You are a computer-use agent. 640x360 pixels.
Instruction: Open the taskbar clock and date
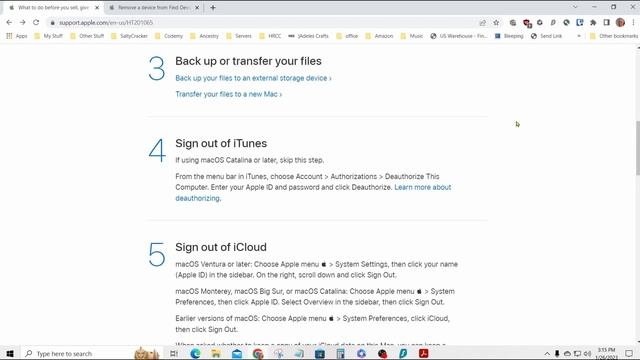tap(607, 354)
